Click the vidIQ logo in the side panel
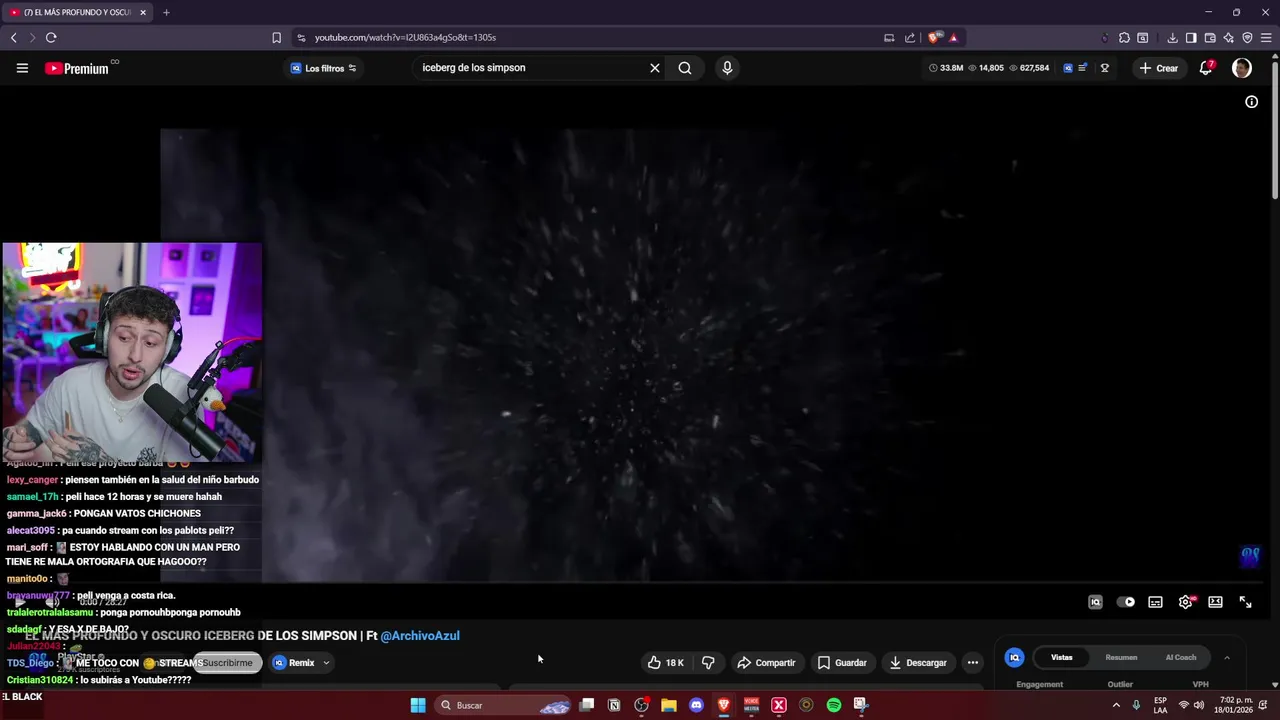 point(1015,657)
